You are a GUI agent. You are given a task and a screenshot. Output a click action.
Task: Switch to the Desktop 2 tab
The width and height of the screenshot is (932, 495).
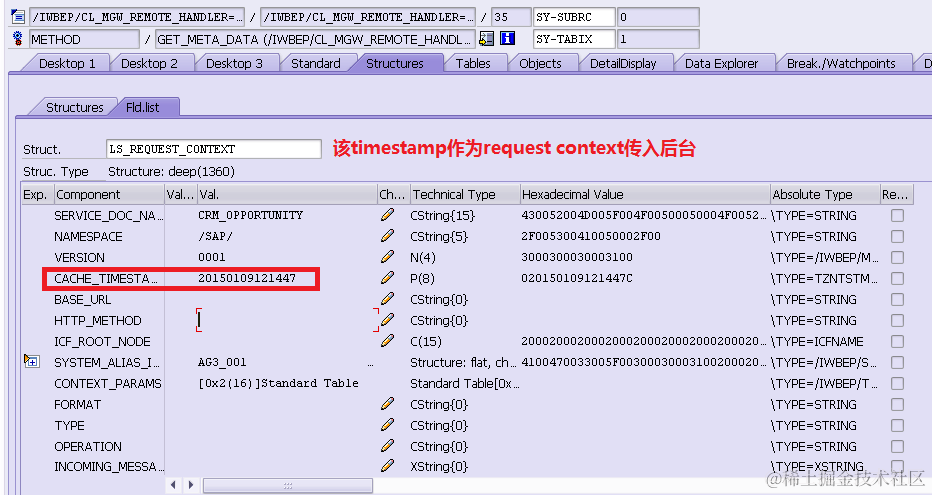point(149,63)
